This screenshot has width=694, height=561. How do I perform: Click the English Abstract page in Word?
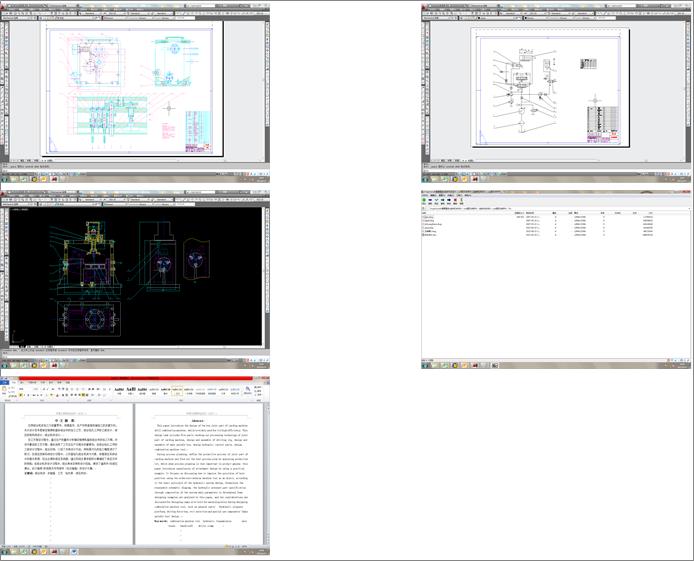(x=200, y=473)
